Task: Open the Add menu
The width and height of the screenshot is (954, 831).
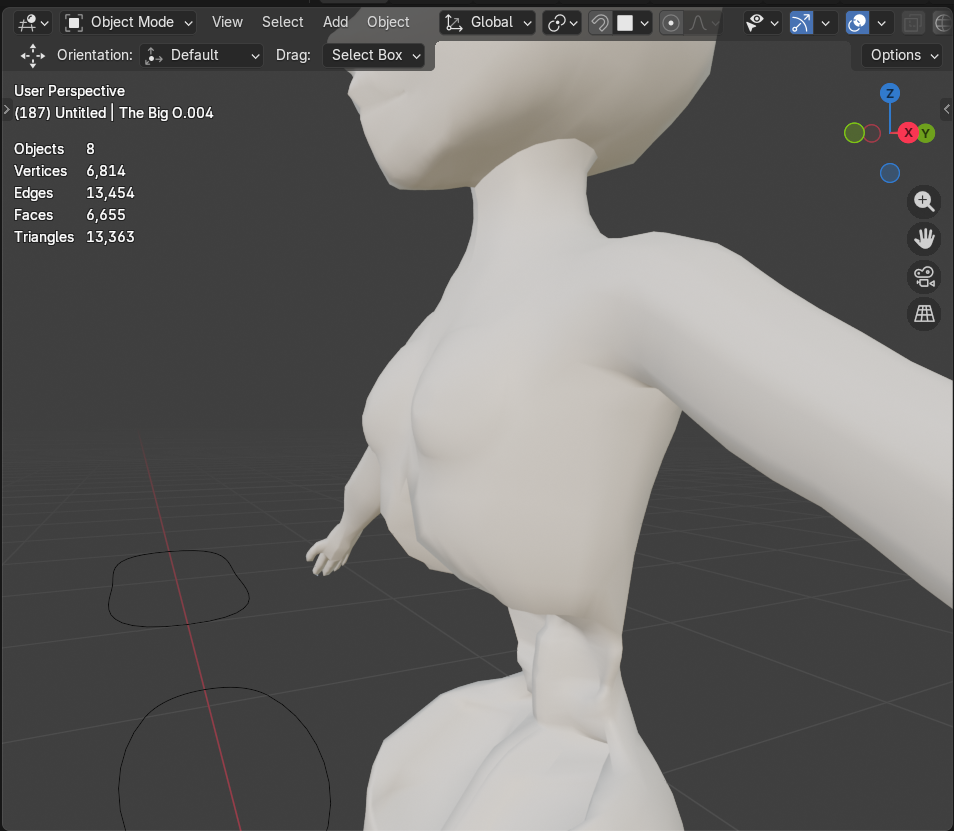Action: click(335, 23)
